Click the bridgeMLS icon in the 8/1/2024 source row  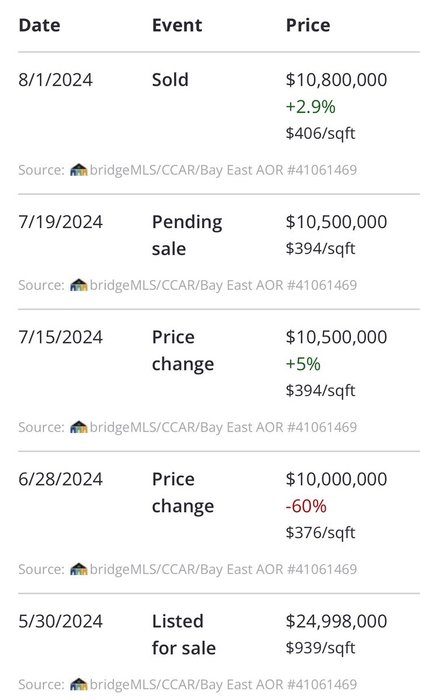[79, 170]
